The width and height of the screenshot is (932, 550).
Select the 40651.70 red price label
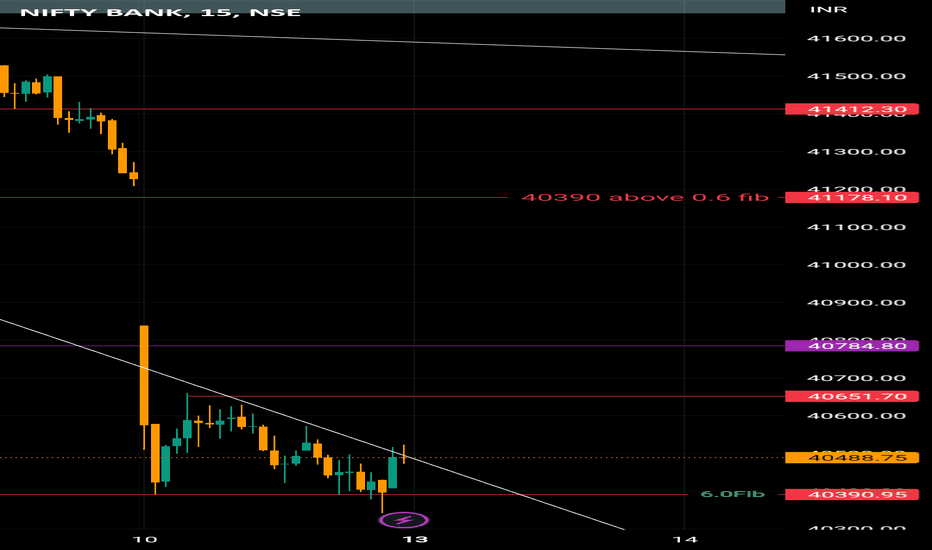tap(852, 396)
